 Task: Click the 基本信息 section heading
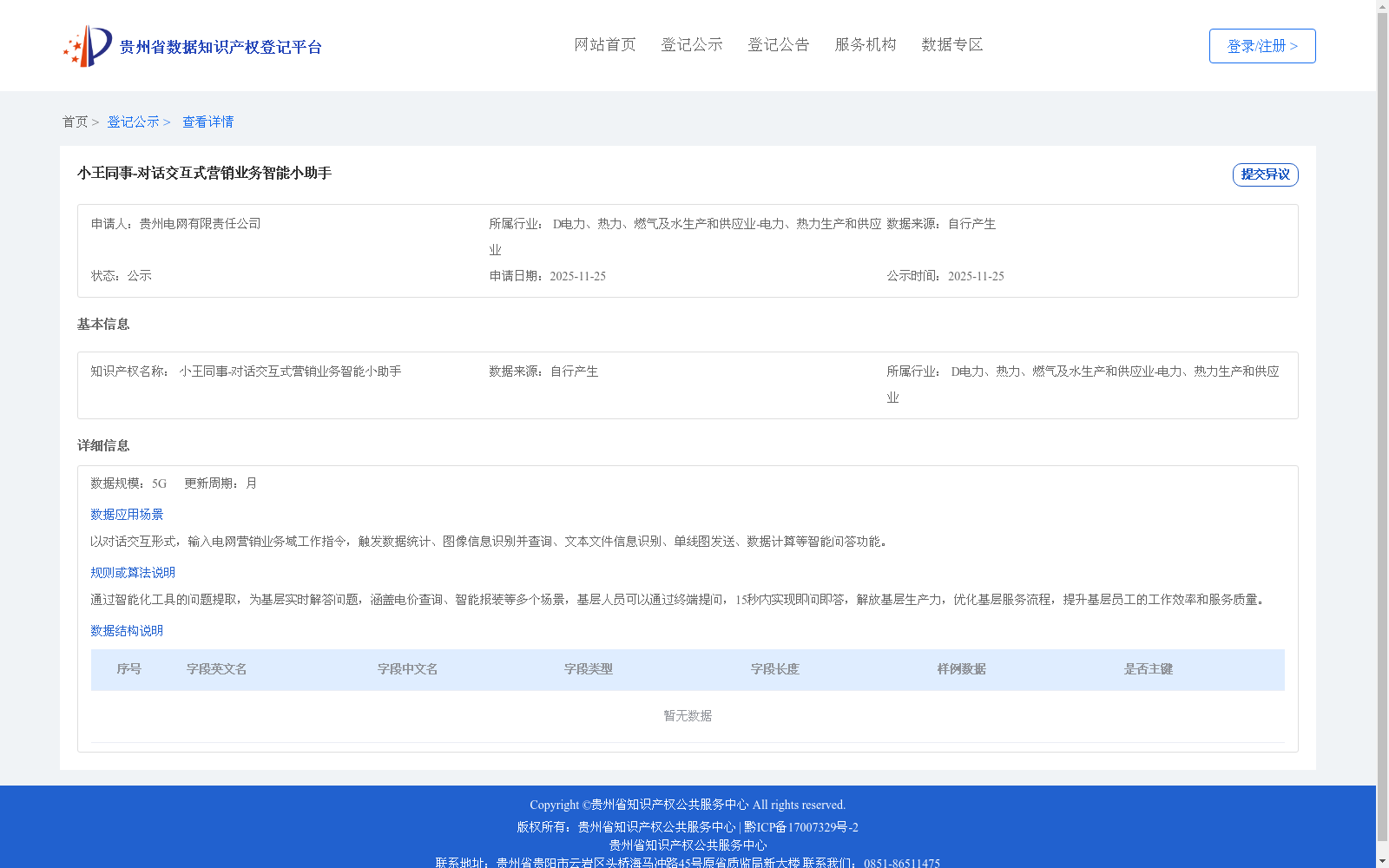103,325
